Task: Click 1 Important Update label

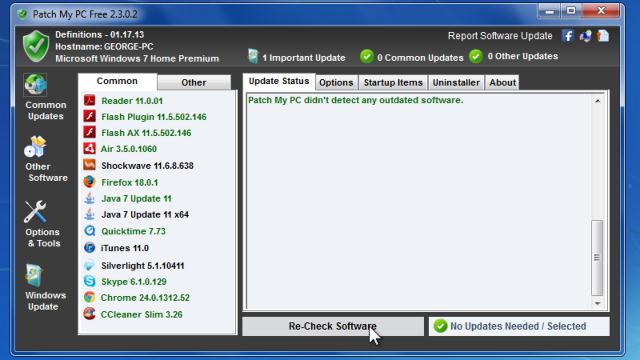Action: (x=304, y=58)
